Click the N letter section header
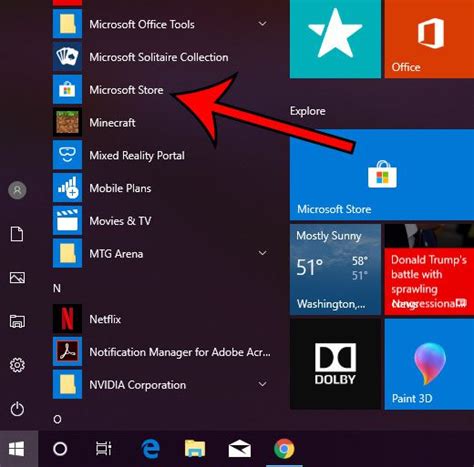474x467 pixels. 57,288
